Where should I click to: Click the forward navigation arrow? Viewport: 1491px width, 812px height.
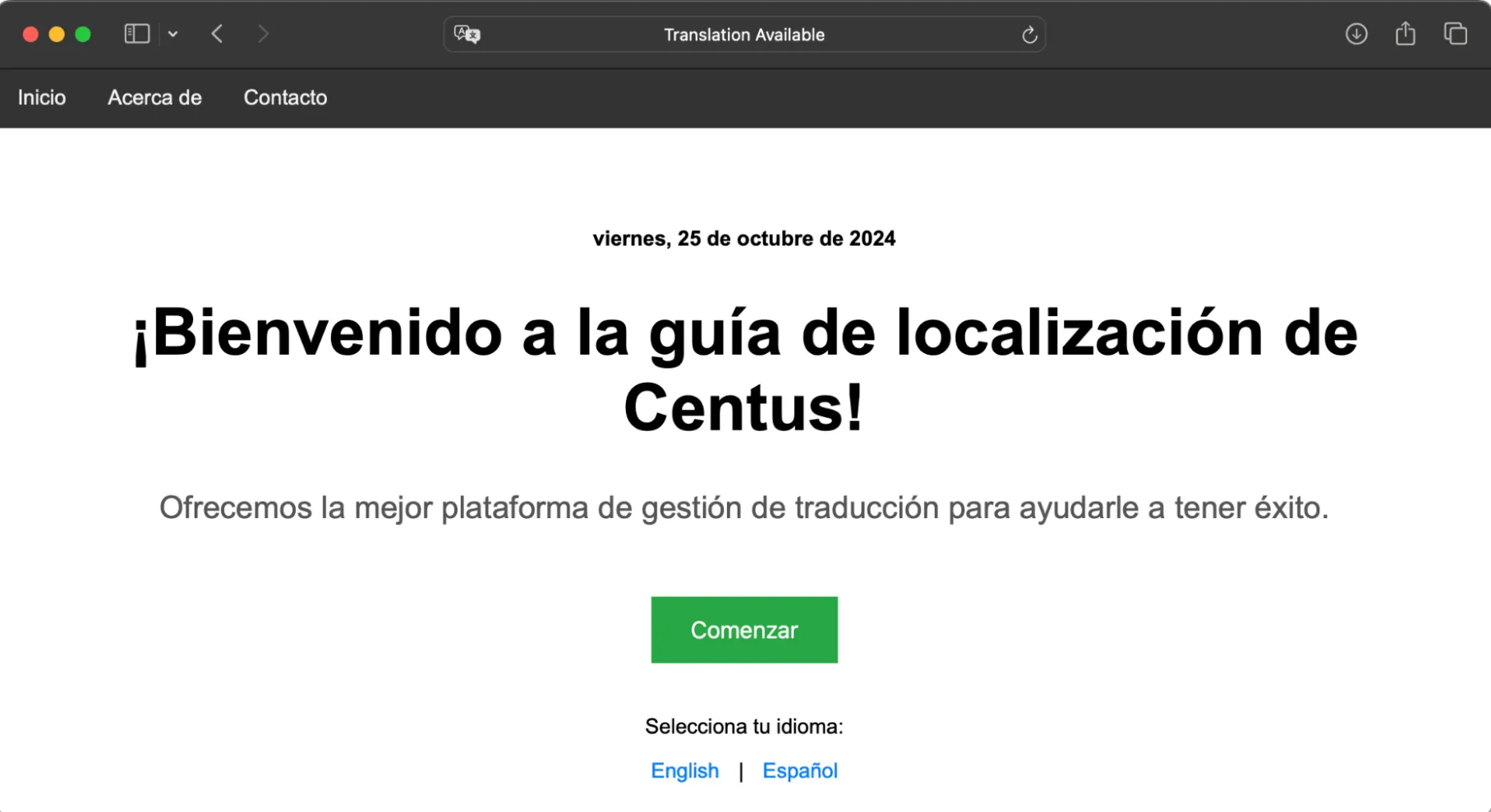263,34
